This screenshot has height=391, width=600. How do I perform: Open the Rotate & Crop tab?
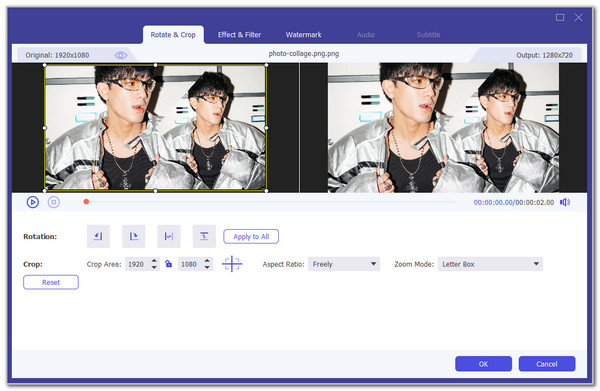coord(173,35)
